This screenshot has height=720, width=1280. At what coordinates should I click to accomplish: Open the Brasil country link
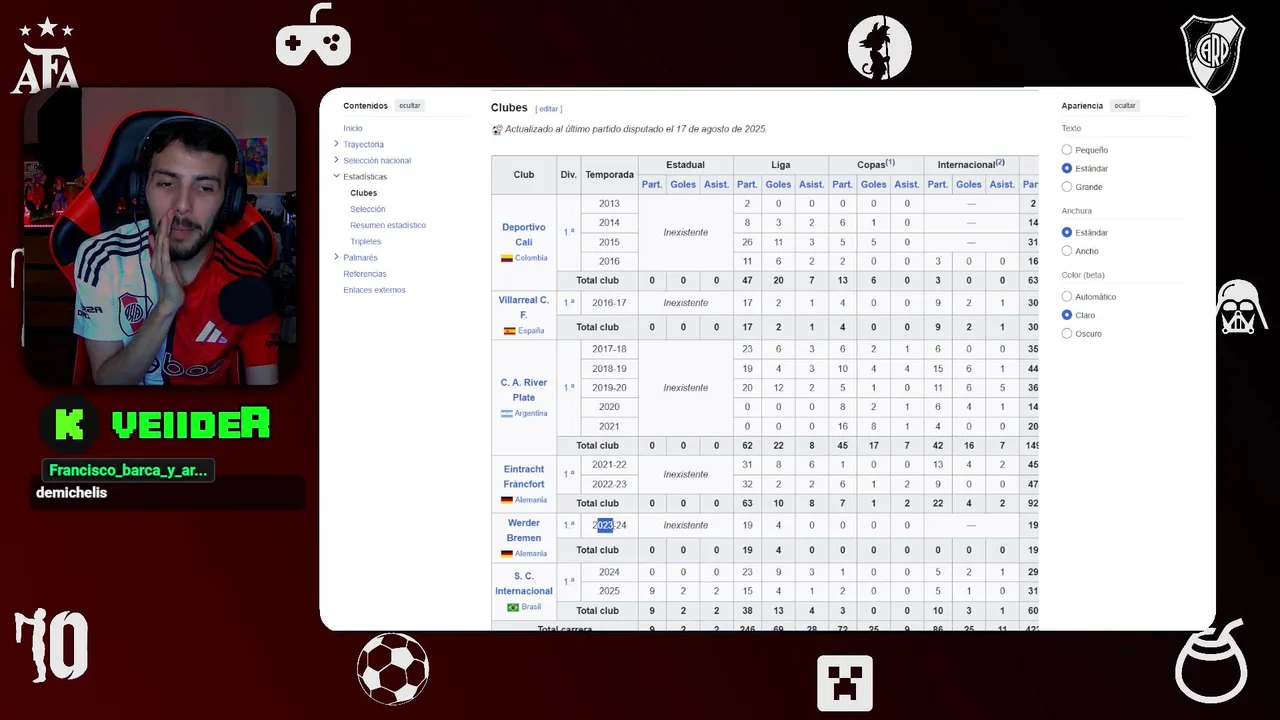click(531, 607)
